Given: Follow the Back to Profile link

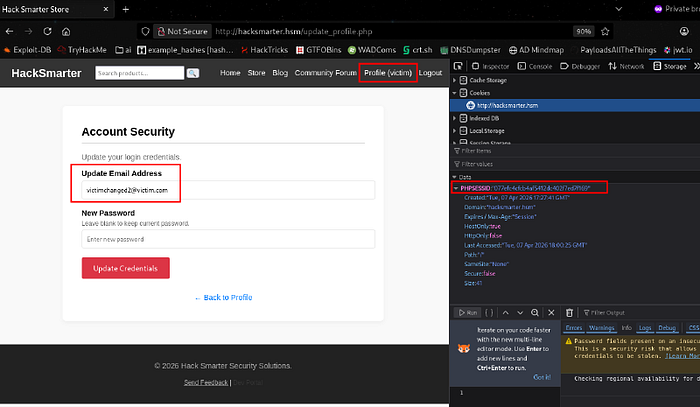Looking at the screenshot, I should (x=223, y=298).
